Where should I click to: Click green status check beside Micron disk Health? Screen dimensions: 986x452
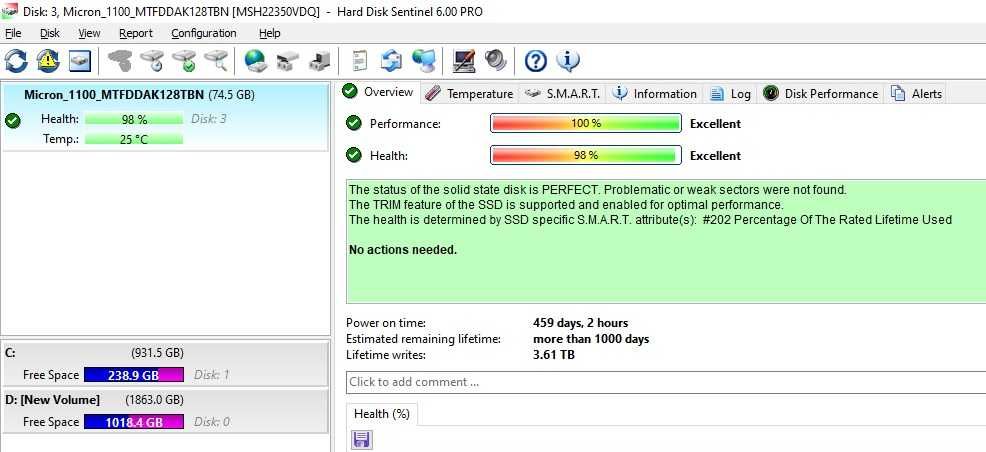pyautogui.click(x=12, y=119)
